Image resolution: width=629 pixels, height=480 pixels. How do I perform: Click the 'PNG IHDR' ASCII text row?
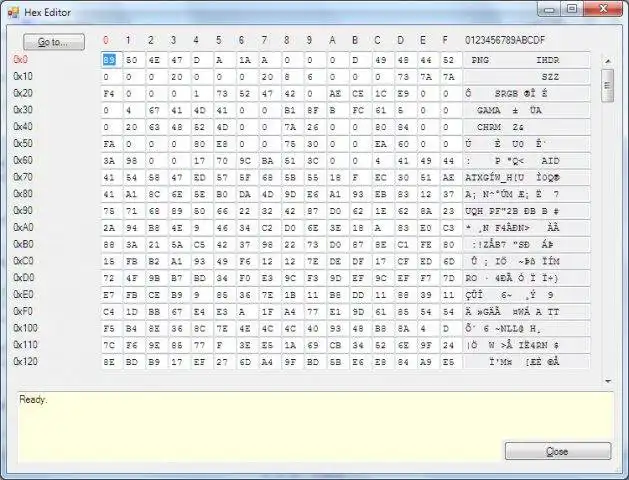tap(526, 60)
